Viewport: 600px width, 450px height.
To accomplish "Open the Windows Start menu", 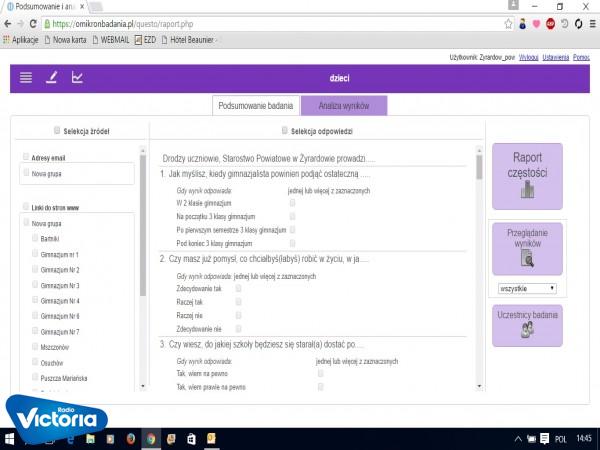I will pos(11,438).
